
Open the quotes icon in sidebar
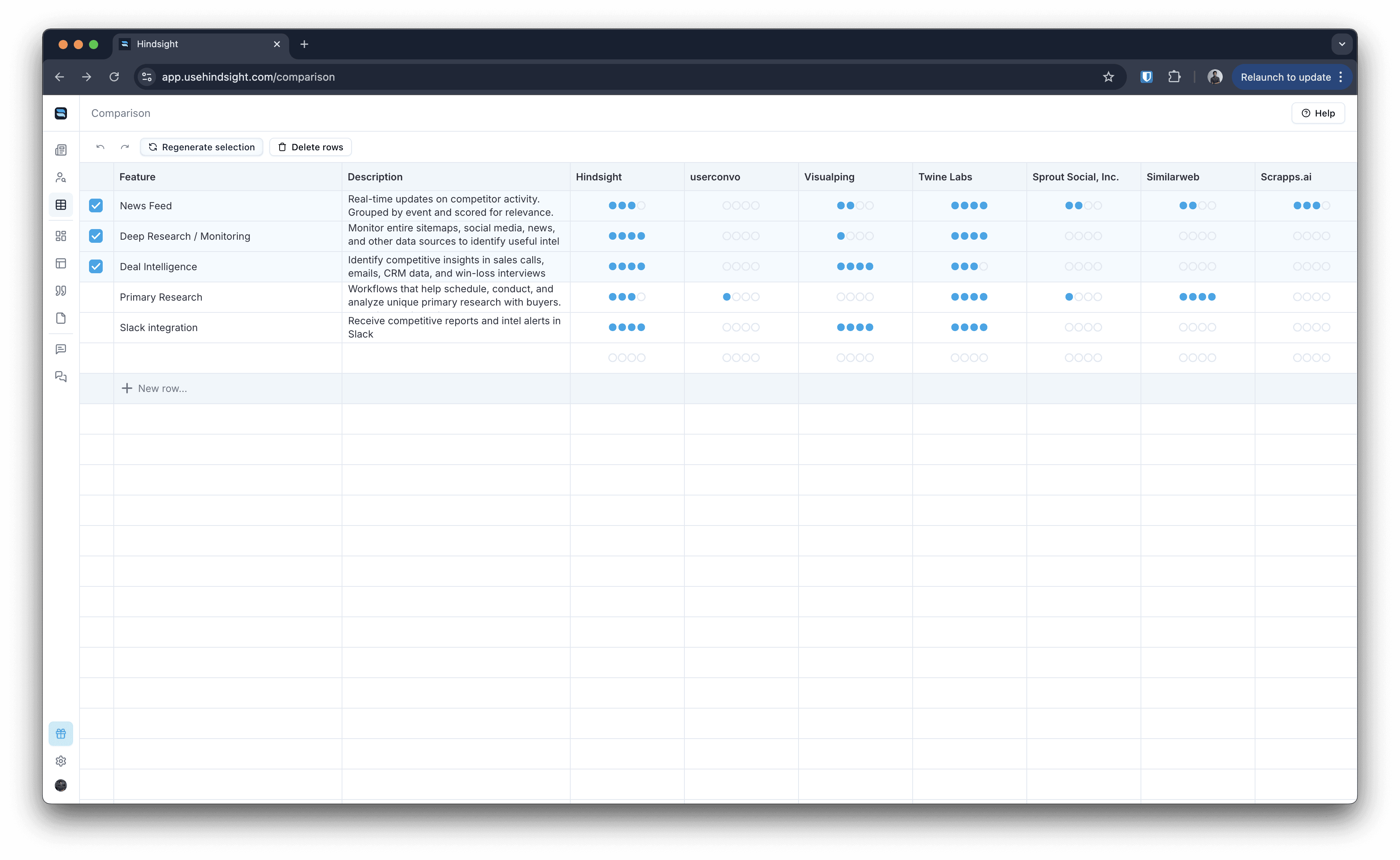[x=61, y=291]
